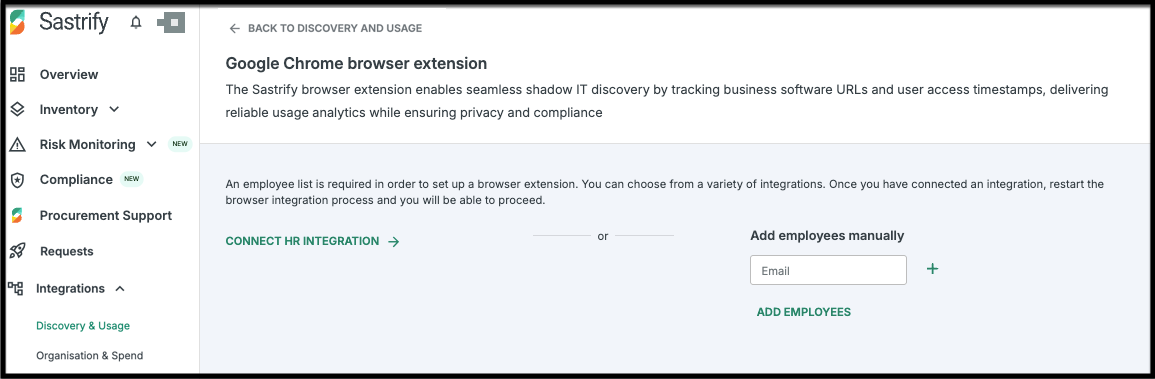
Task: Expand the Risk Monitoring chevron
Action: tap(152, 144)
